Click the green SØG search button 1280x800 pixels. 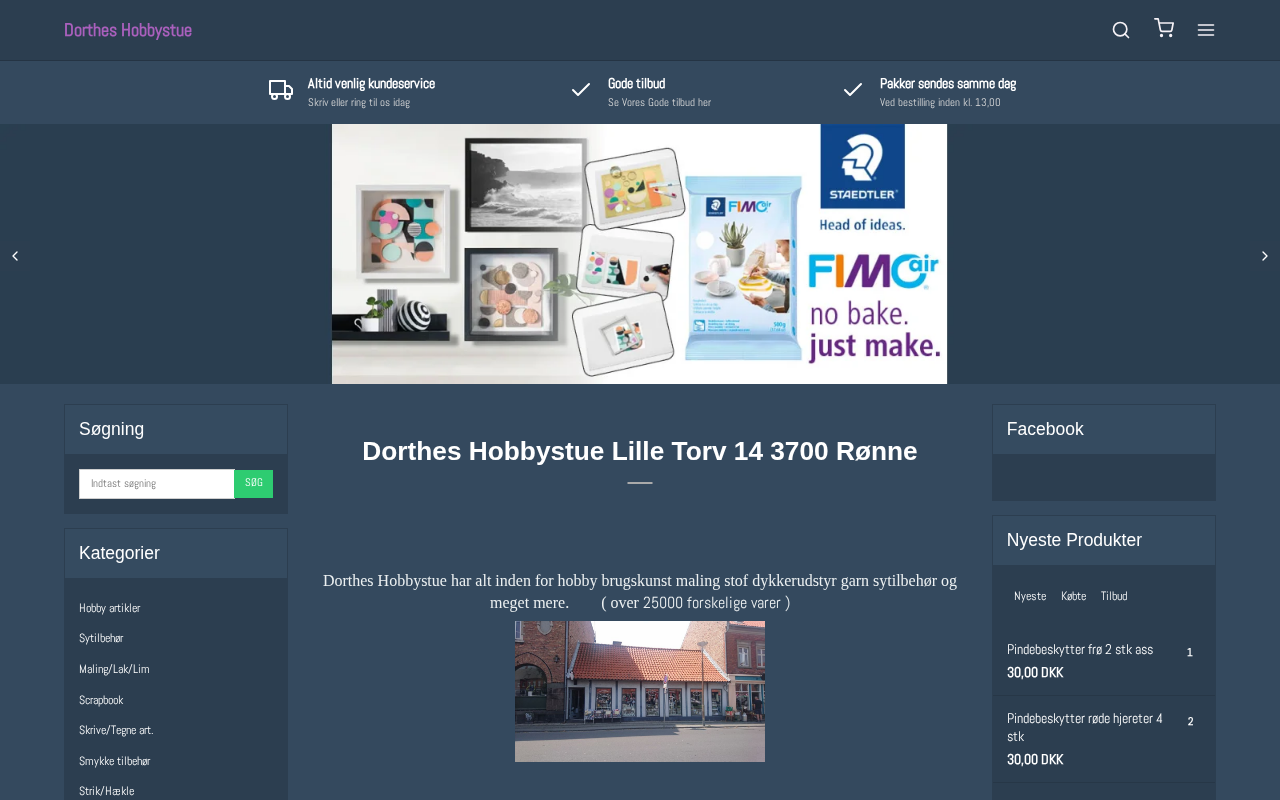pyautogui.click(x=254, y=483)
